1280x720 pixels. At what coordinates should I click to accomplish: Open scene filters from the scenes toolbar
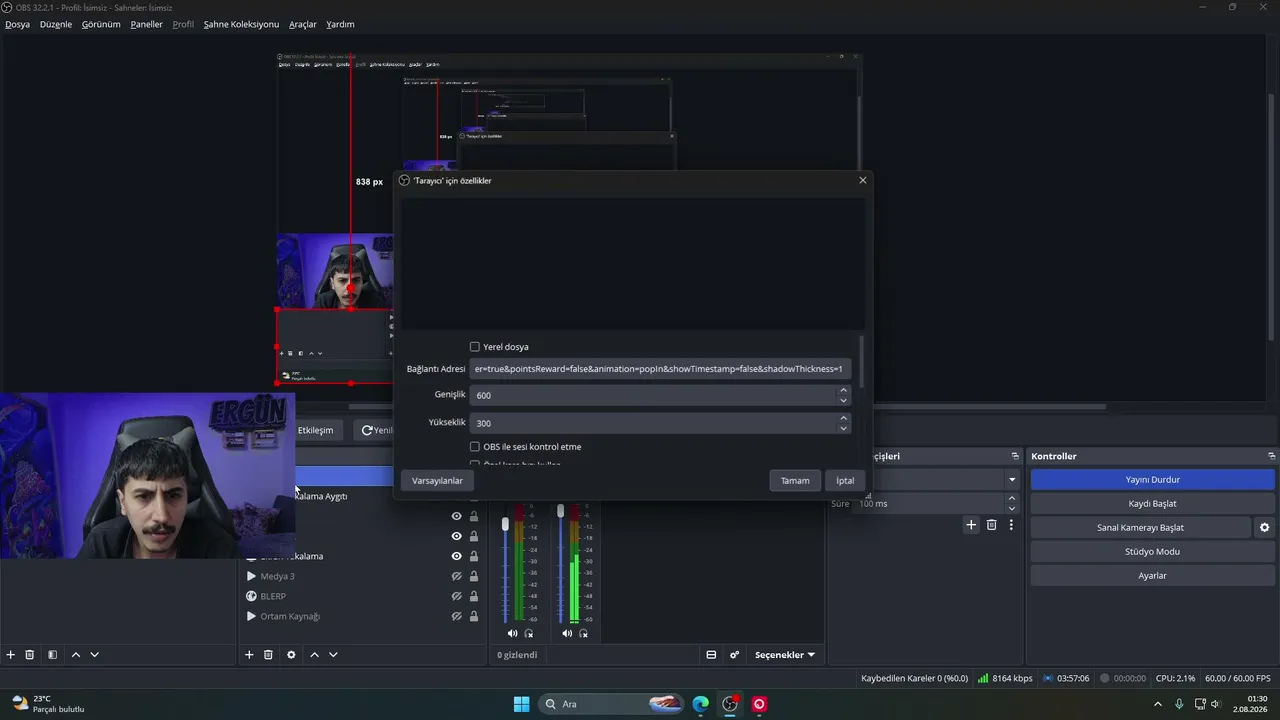(x=52, y=655)
